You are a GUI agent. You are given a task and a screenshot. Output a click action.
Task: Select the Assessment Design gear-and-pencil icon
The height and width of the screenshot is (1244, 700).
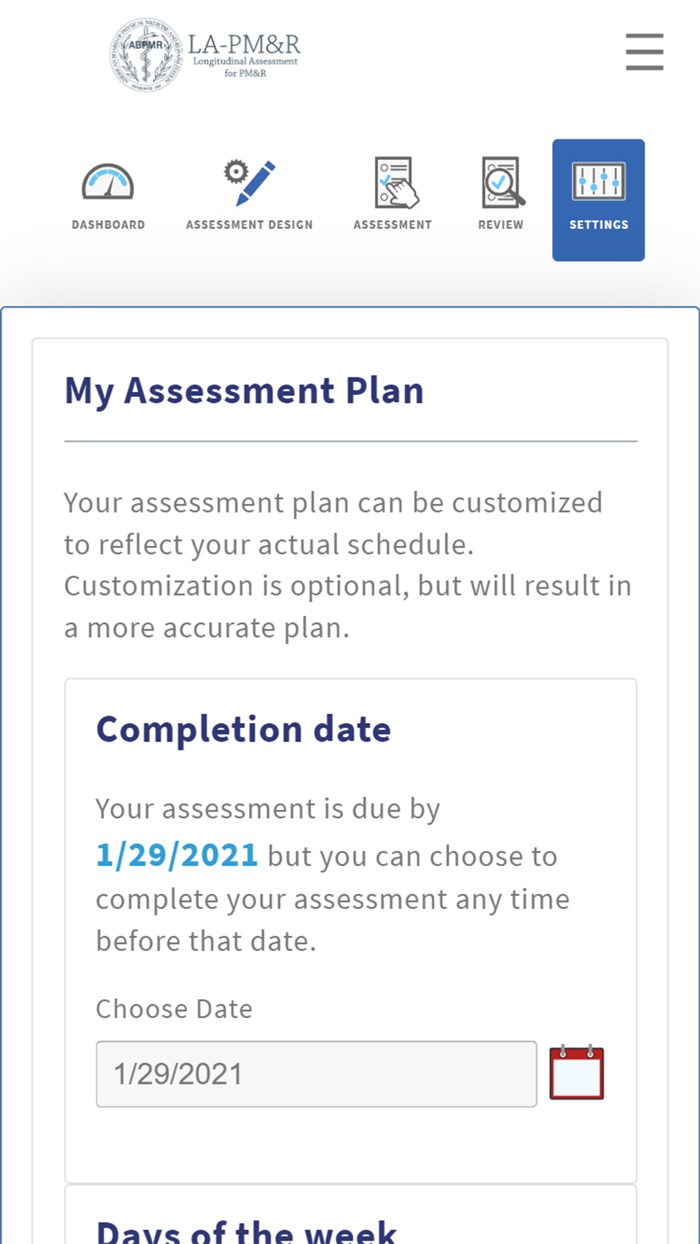coord(249,183)
